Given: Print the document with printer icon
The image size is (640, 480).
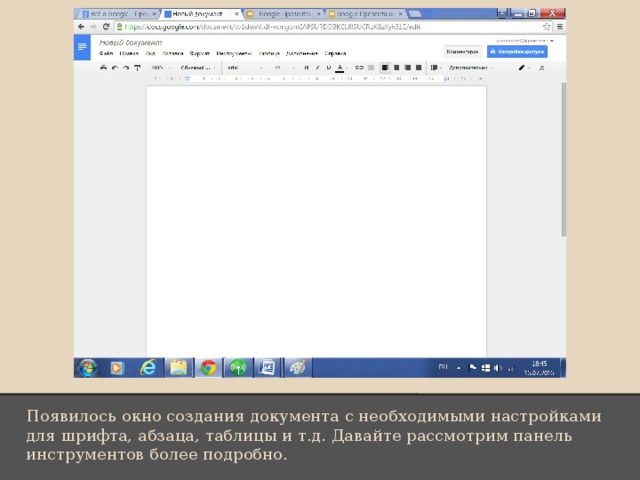Looking at the screenshot, I should coord(103,68).
